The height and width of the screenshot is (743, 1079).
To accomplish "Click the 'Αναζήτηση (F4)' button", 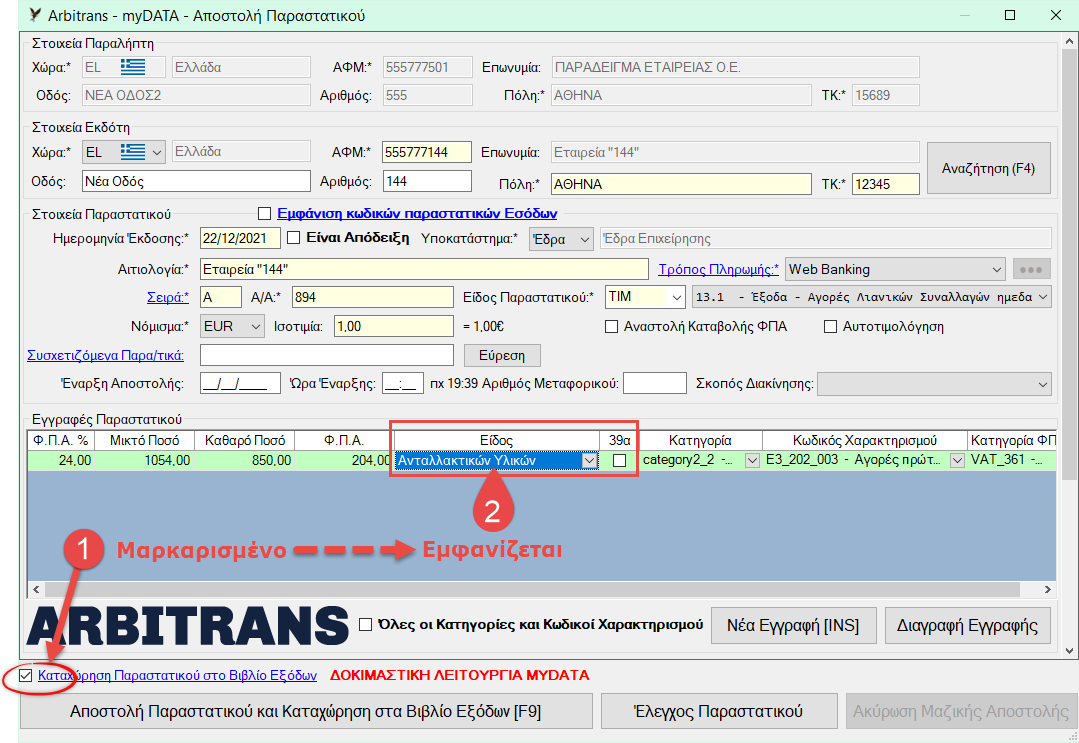I will [988, 169].
